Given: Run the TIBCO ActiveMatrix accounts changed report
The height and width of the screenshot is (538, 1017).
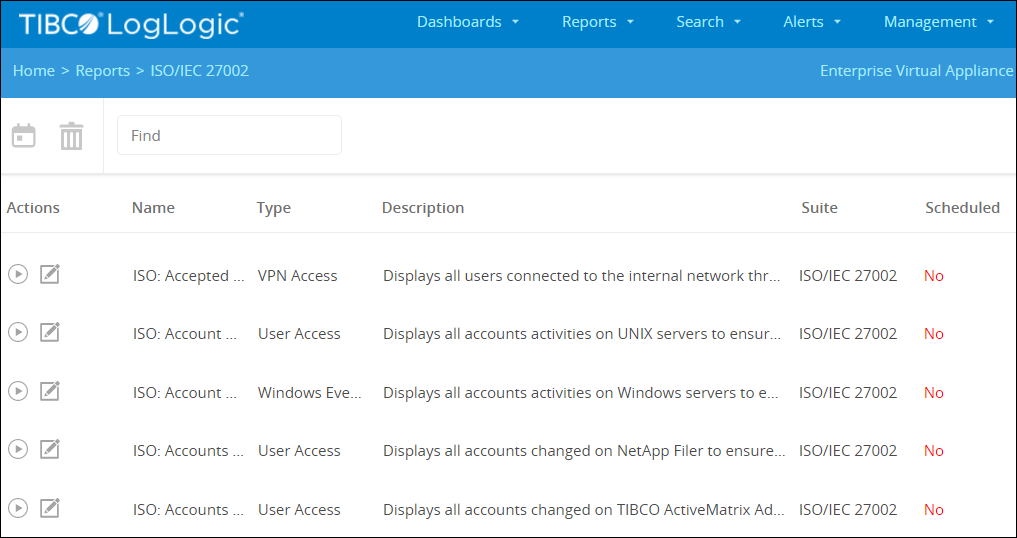Looking at the screenshot, I should tap(18, 508).
